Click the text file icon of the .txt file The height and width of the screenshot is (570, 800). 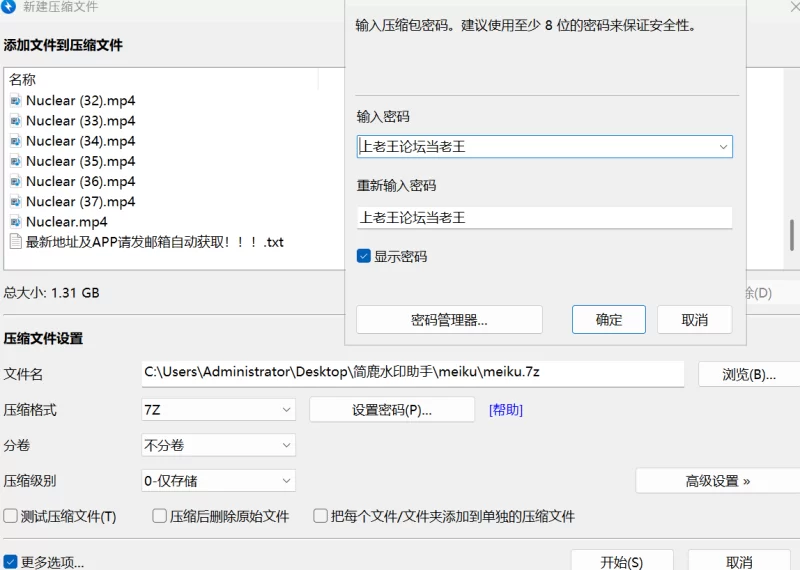pos(16,241)
